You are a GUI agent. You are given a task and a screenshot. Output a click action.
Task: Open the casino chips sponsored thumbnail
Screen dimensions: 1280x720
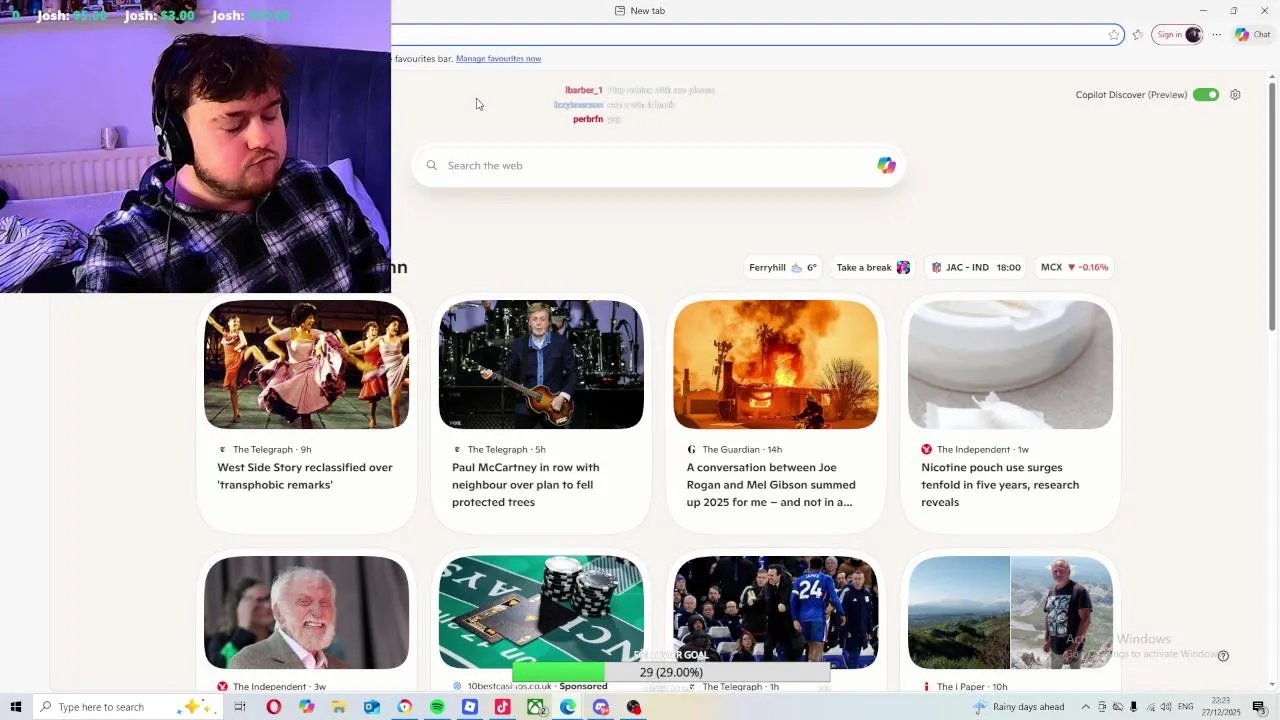pos(541,613)
